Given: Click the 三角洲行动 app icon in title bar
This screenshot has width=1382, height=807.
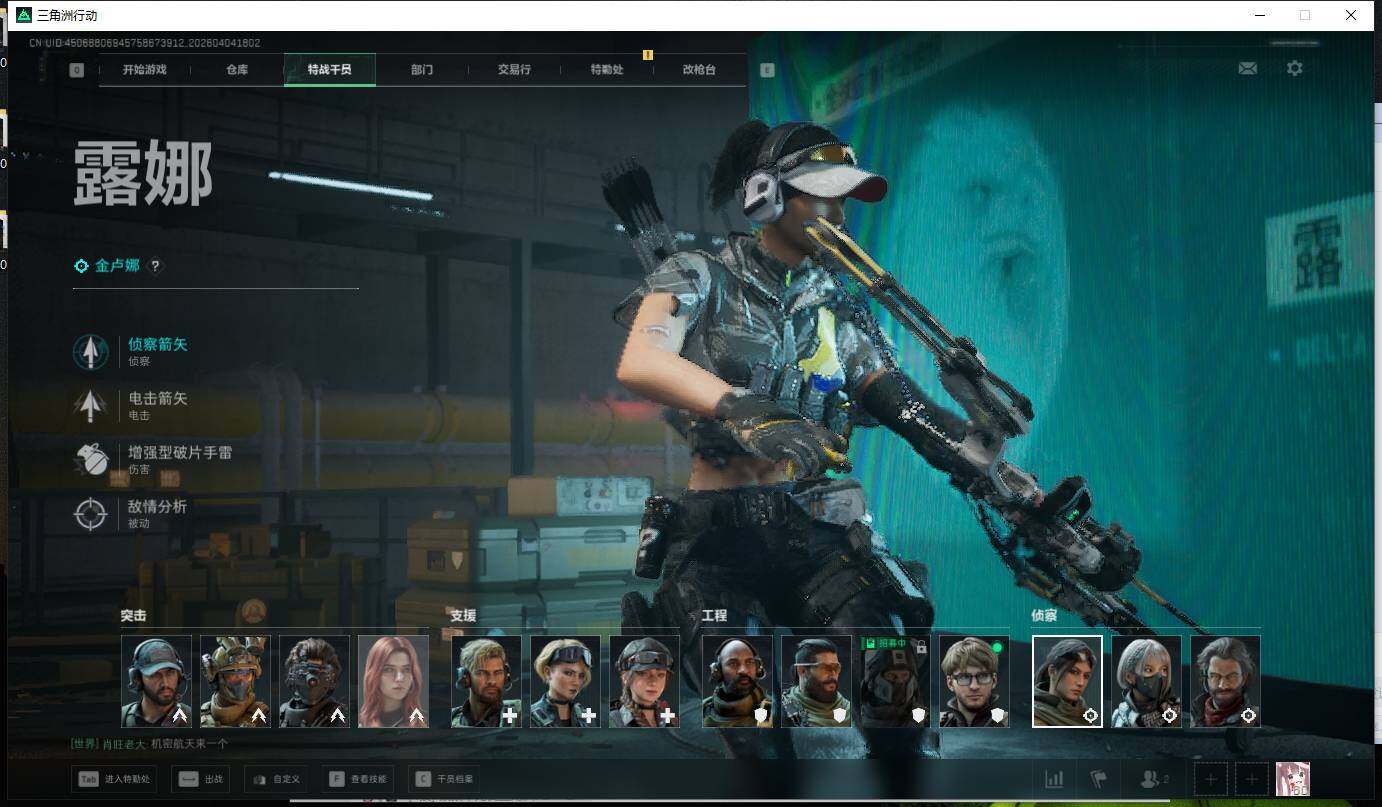Looking at the screenshot, I should (x=24, y=15).
